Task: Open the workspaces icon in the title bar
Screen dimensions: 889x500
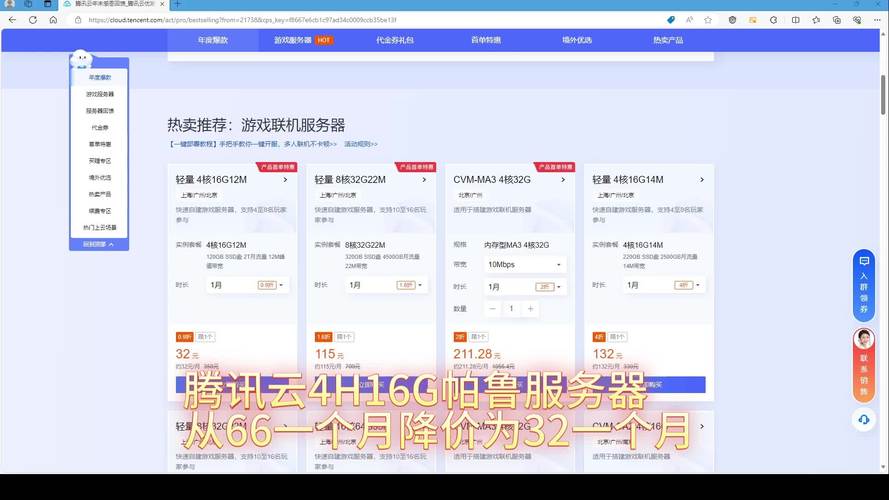Action: point(28,3)
